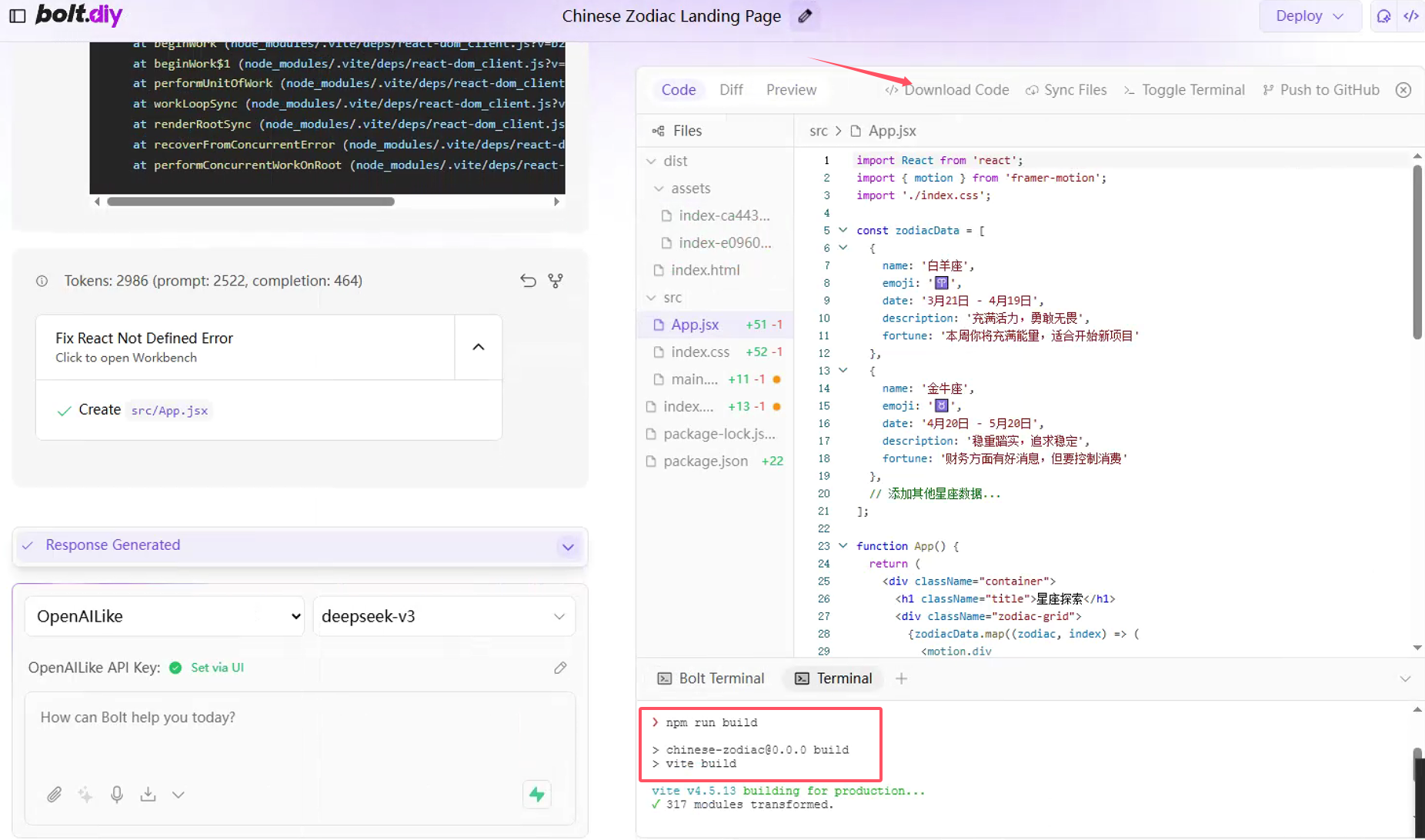Click the enhance prompt sparkle icon
1425x840 pixels.
tap(85, 795)
